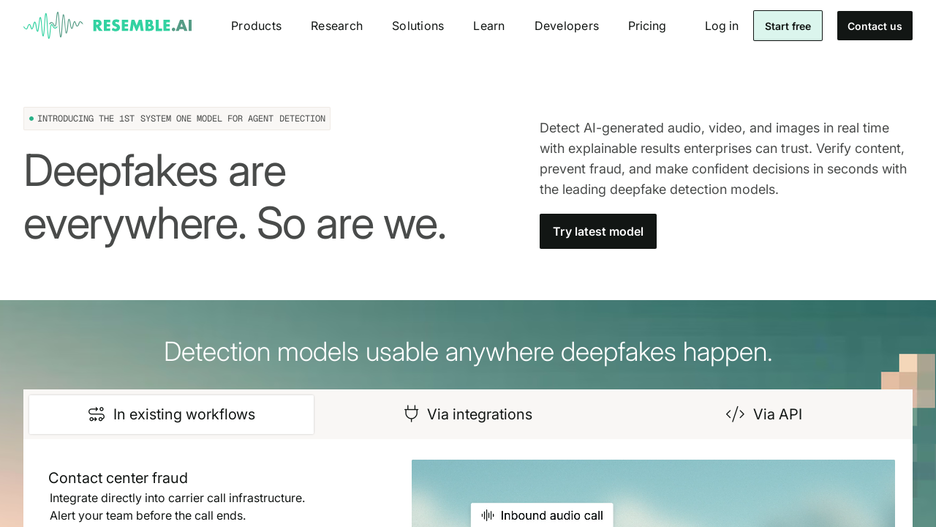Open the Learn menu in the header
This screenshot has width=936, height=527.
[489, 26]
